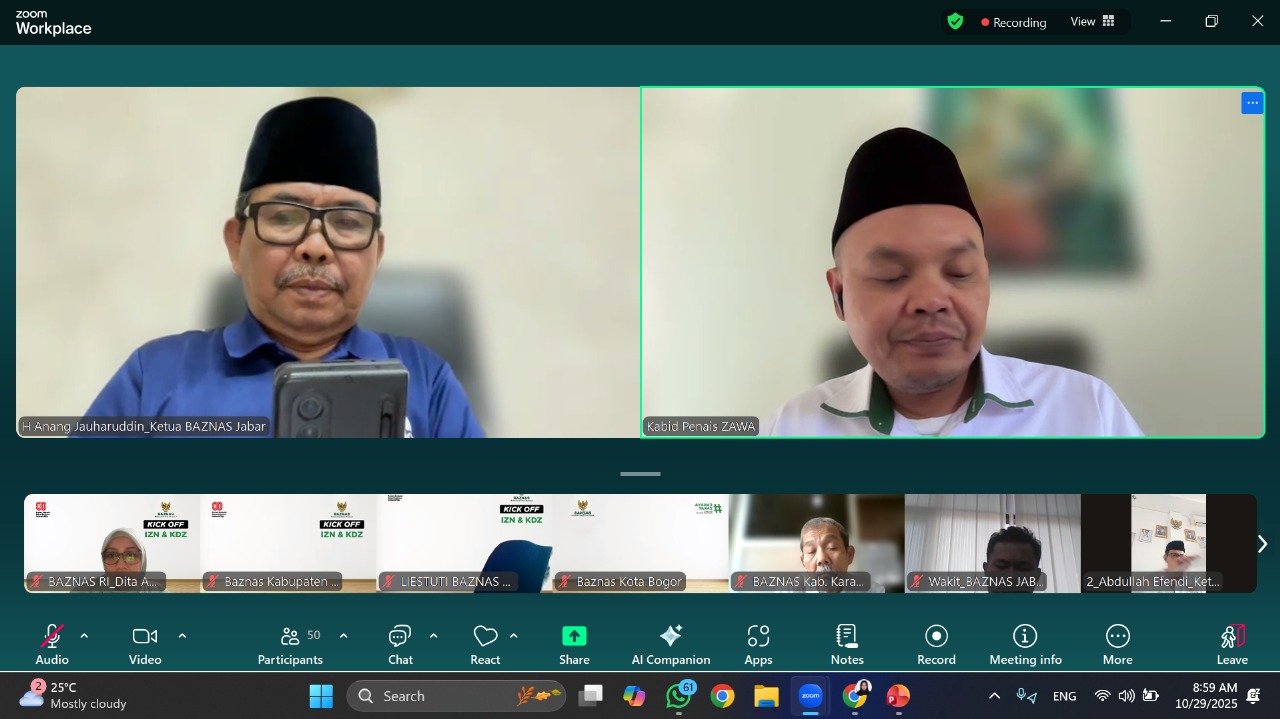Unmute the microphone Audio button
Image resolution: width=1280 pixels, height=719 pixels.
coord(52,644)
